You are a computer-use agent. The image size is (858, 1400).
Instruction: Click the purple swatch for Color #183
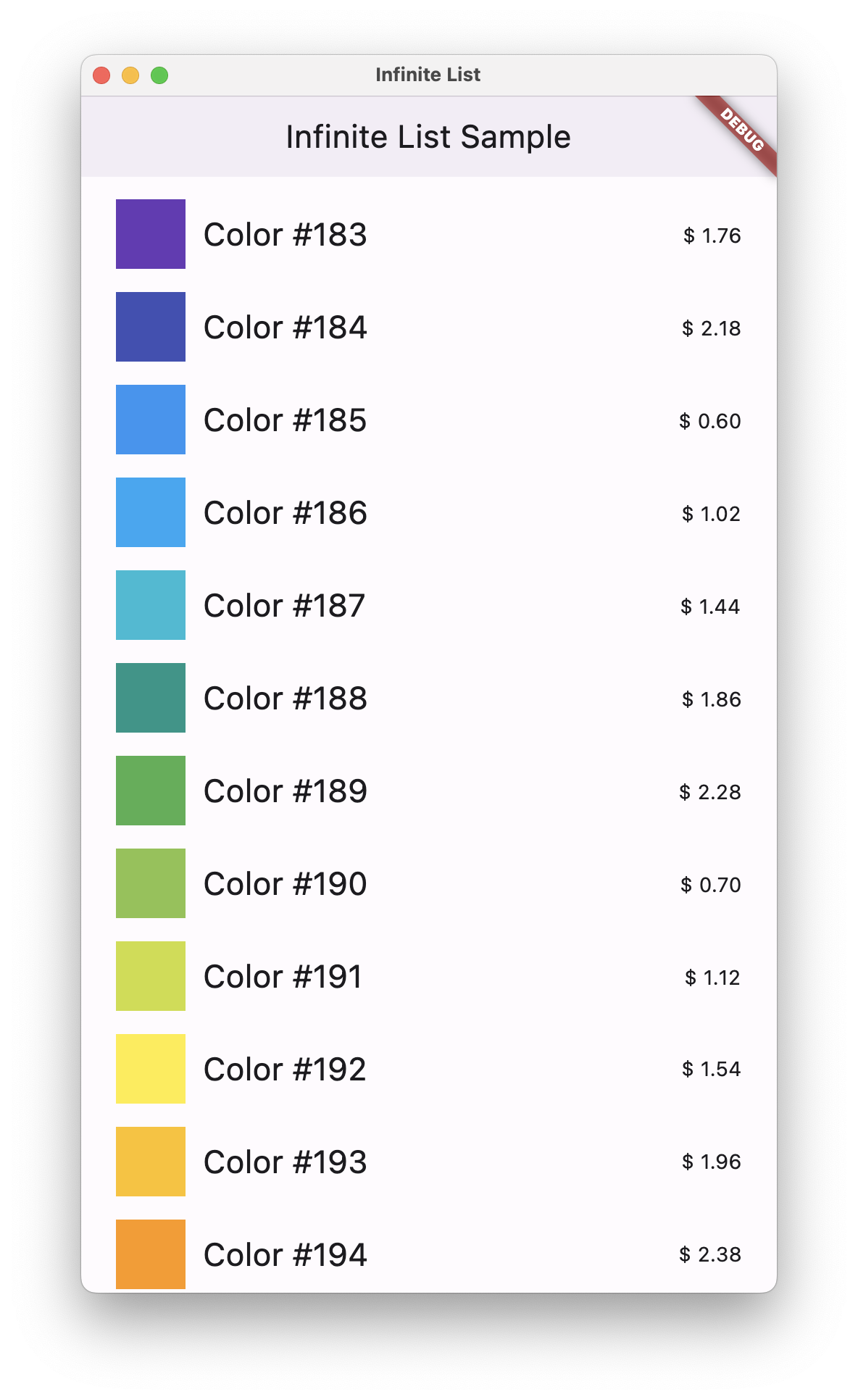pos(150,234)
